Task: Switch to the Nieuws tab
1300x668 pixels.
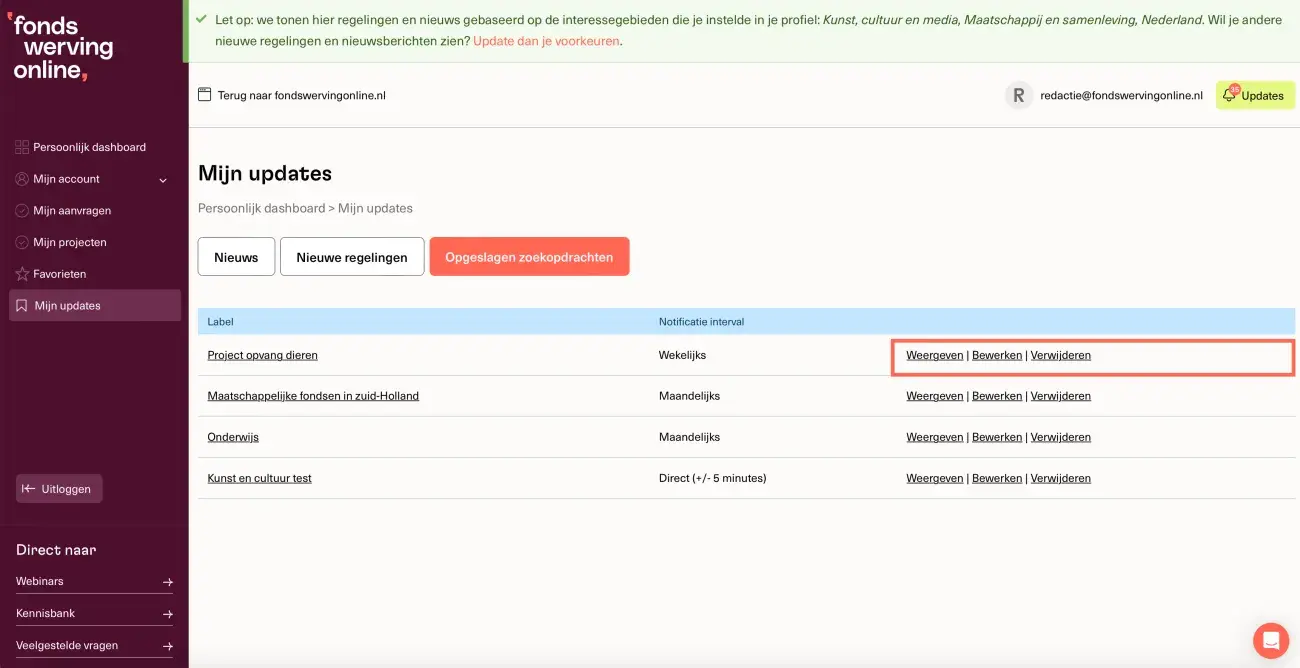Action: [x=236, y=257]
